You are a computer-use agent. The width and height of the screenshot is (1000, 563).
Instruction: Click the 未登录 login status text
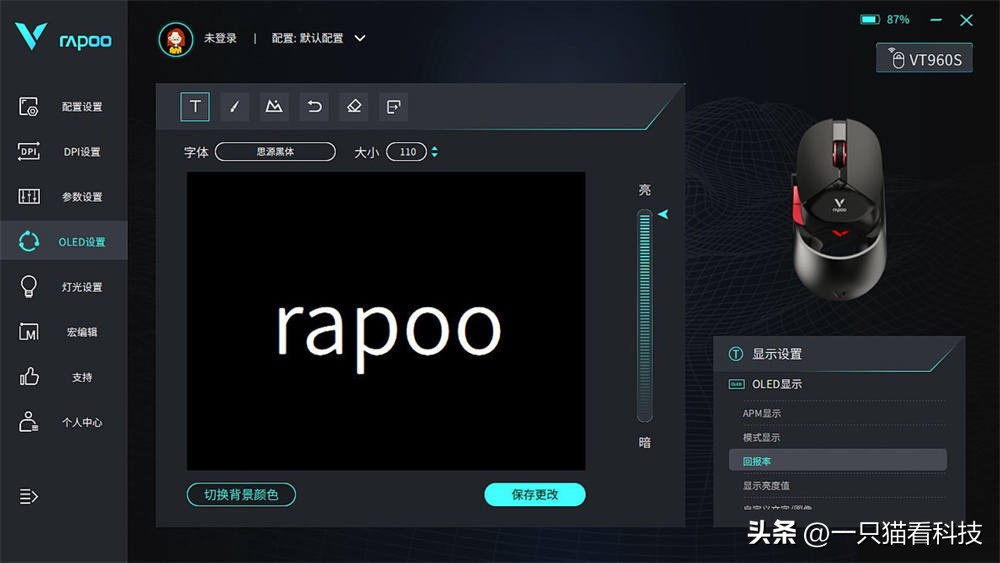[x=220, y=38]
